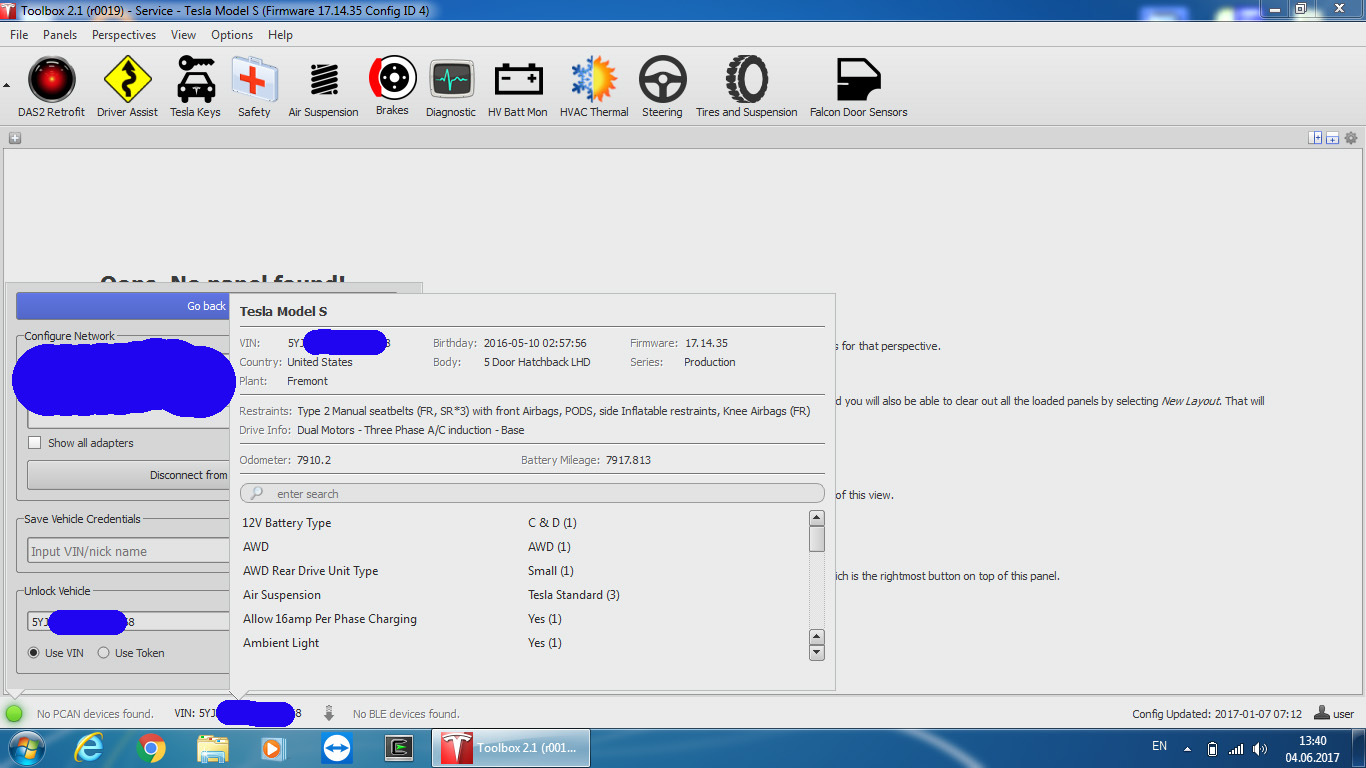The width and height of the screenshot is (1366, 768).
Task: Open the Windows Start menu
Action: pos(26,748)
